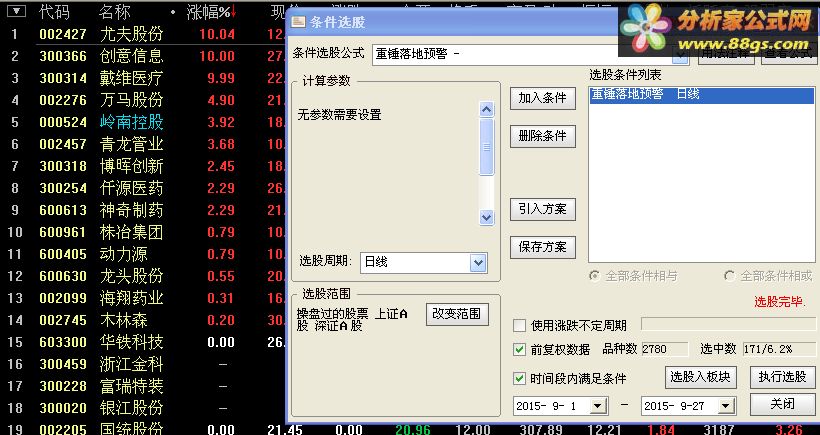This screenshot has height=435, width=820.
Task: Click the 加入条件 button
Action: pyautogui.click(x=543, y=98)
